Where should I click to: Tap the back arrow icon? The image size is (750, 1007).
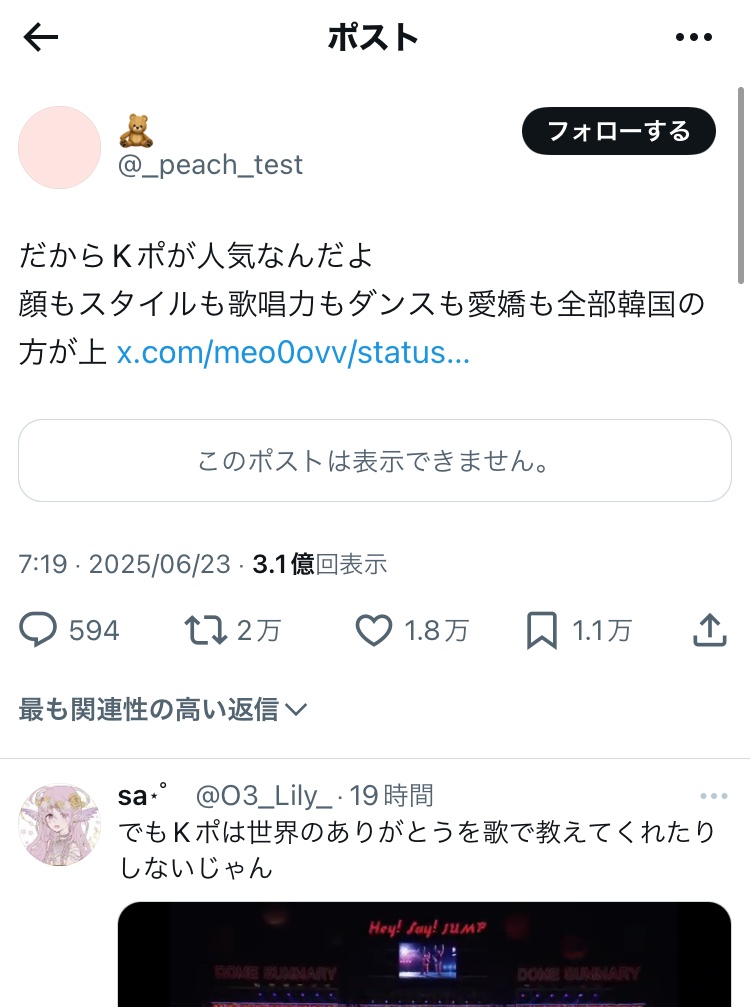pyautogui.click(x=41, y=38)
